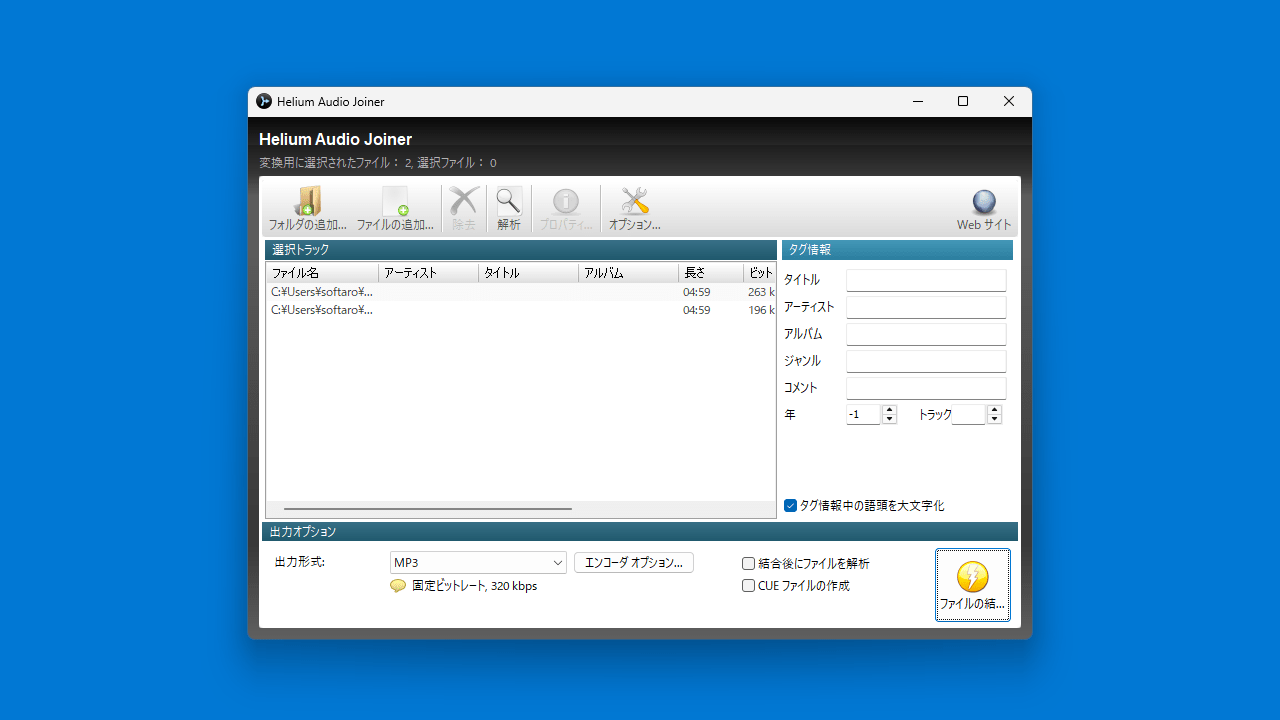The height and width of the screenshot is (720, 1280).
Task: Enable 結合後にファイルを解析 checkbox
Action: (x=748, y=564)
